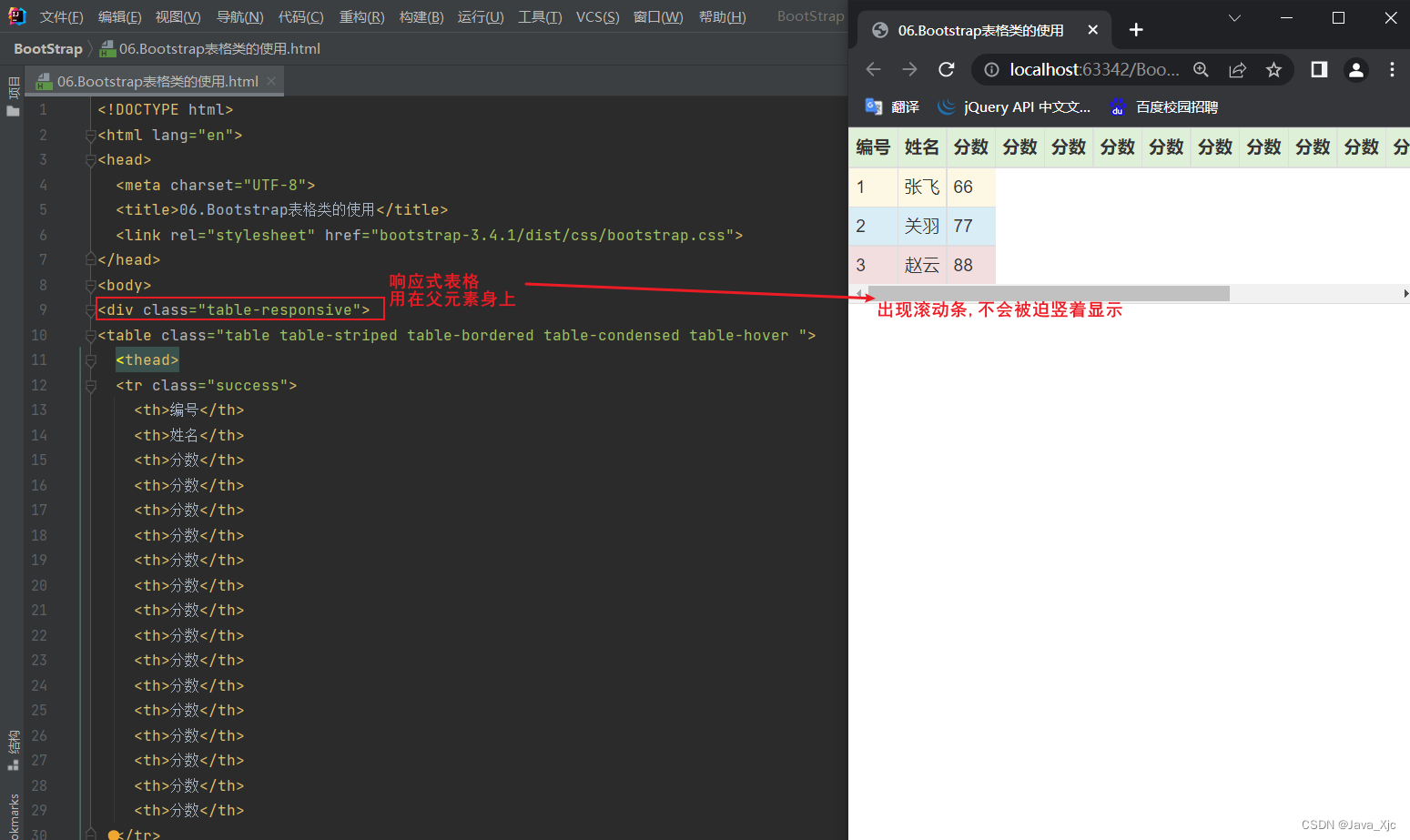1410x840 pixels.
Task: Go forward in Chrome browser
Action: 909,69
